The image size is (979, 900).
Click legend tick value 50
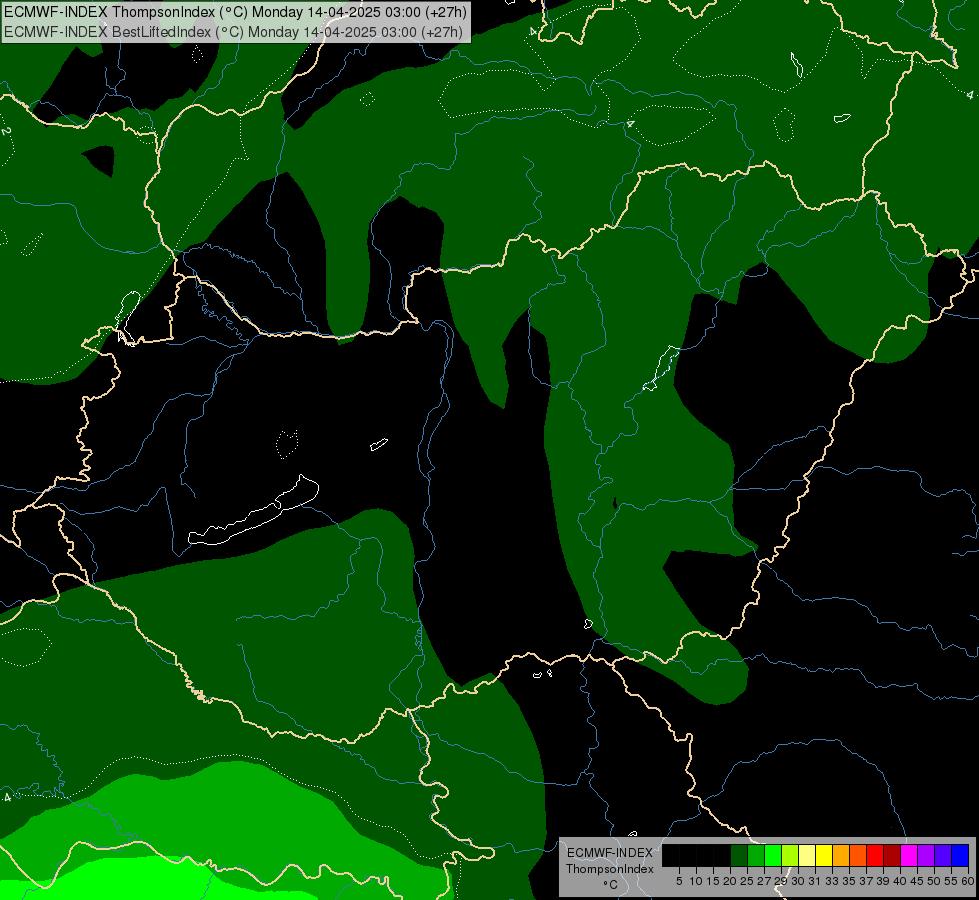(934, 881)
